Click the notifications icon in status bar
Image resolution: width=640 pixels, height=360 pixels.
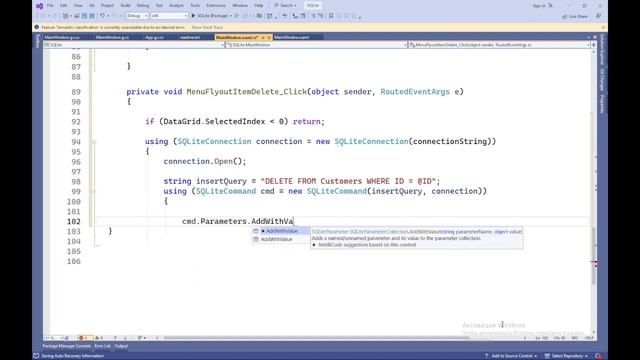point(598,356)
